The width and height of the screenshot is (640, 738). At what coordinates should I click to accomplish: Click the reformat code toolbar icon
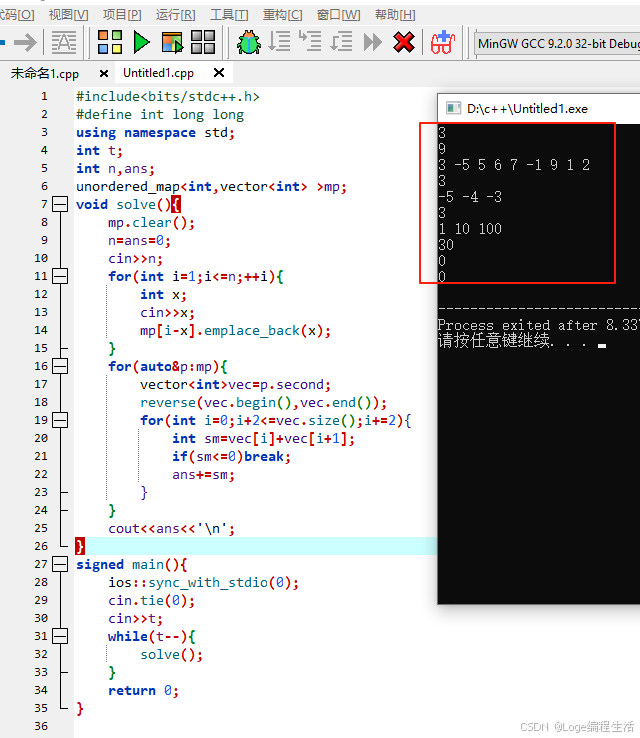pos(64,43)
